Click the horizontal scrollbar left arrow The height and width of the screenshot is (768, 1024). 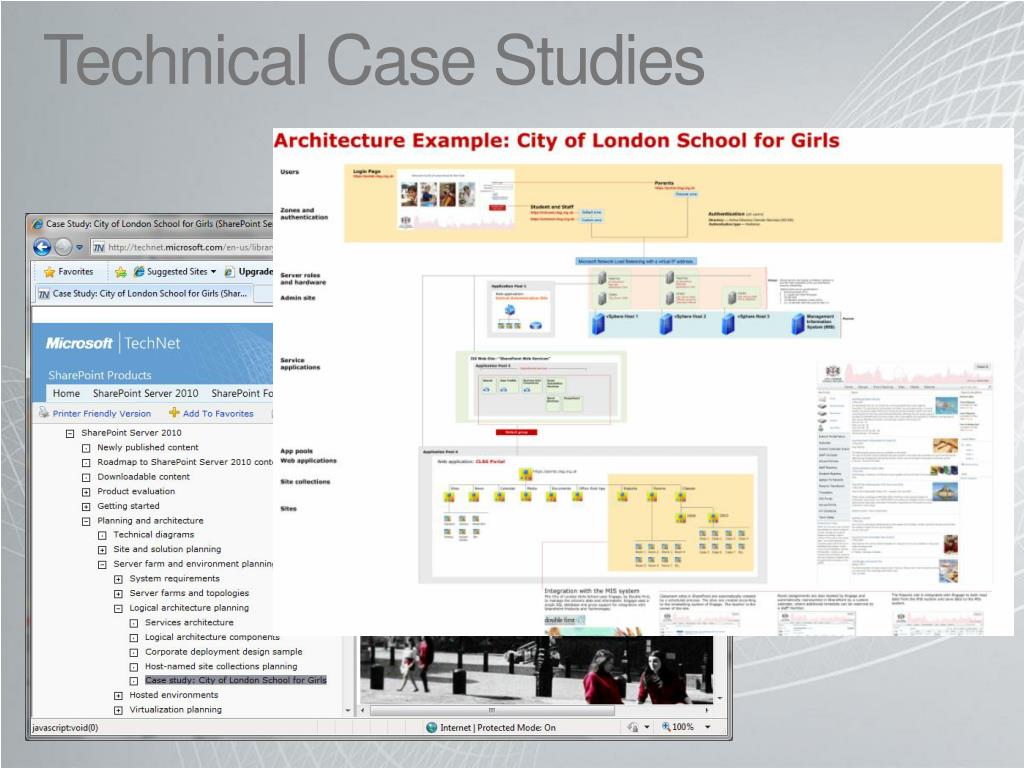(363, 710)
